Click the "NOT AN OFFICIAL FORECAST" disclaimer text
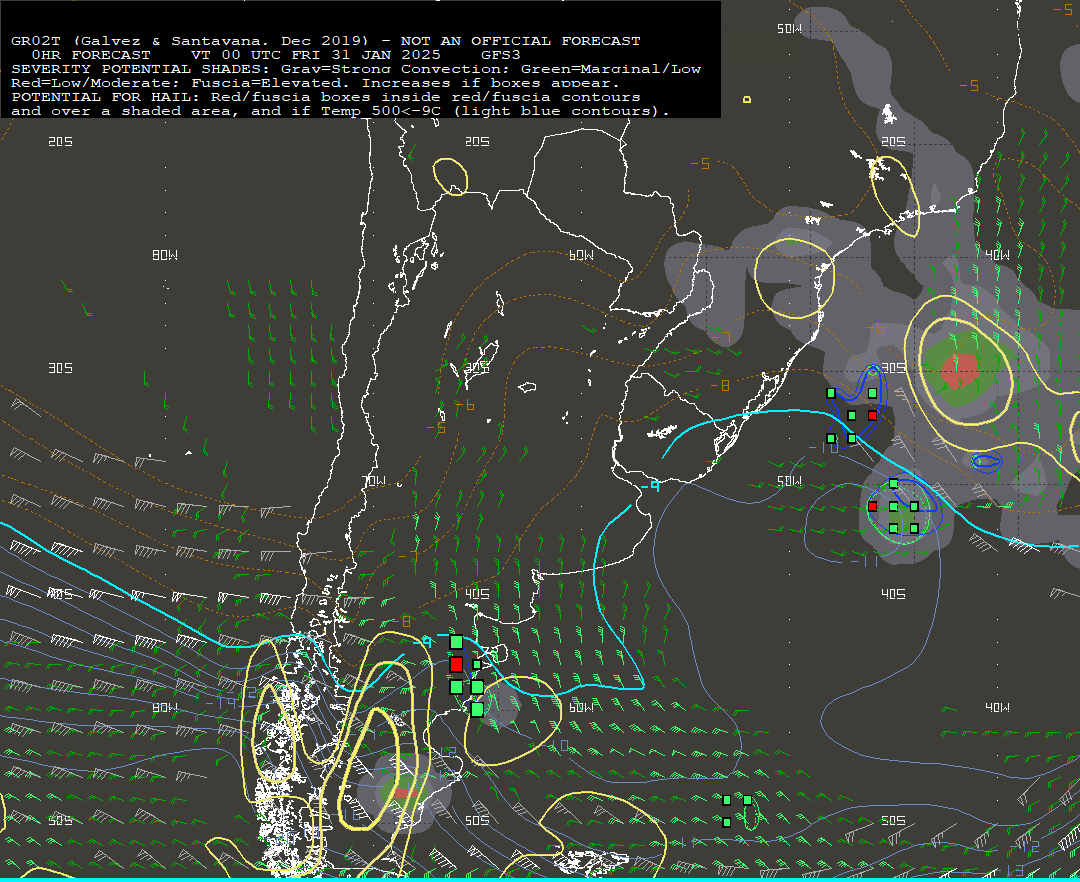 520,41
